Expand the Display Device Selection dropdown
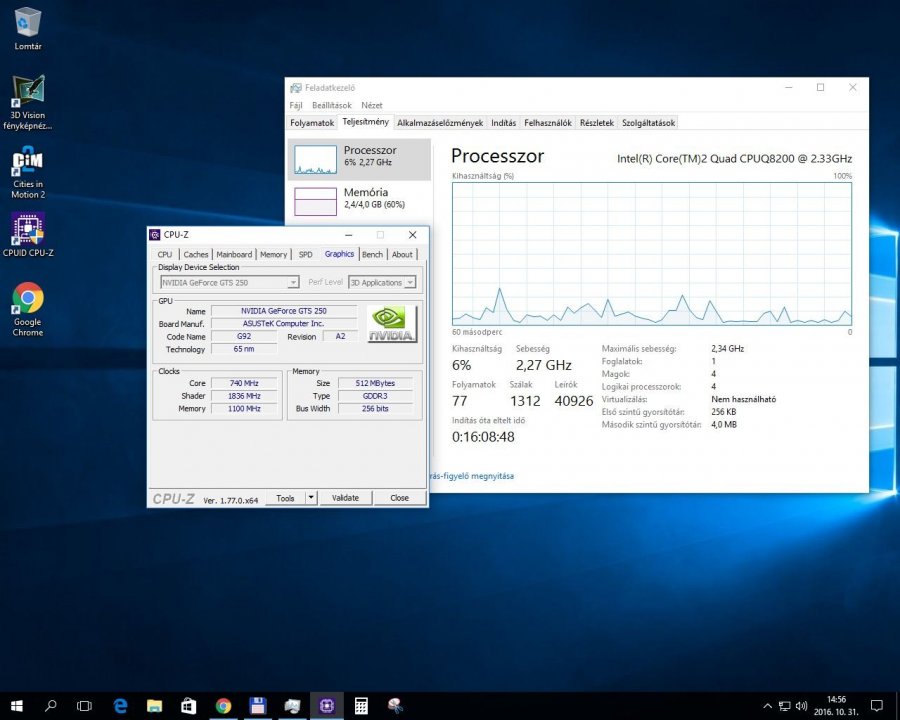The height and width of the screenshot is (720, 900). [x=293, y=282]
